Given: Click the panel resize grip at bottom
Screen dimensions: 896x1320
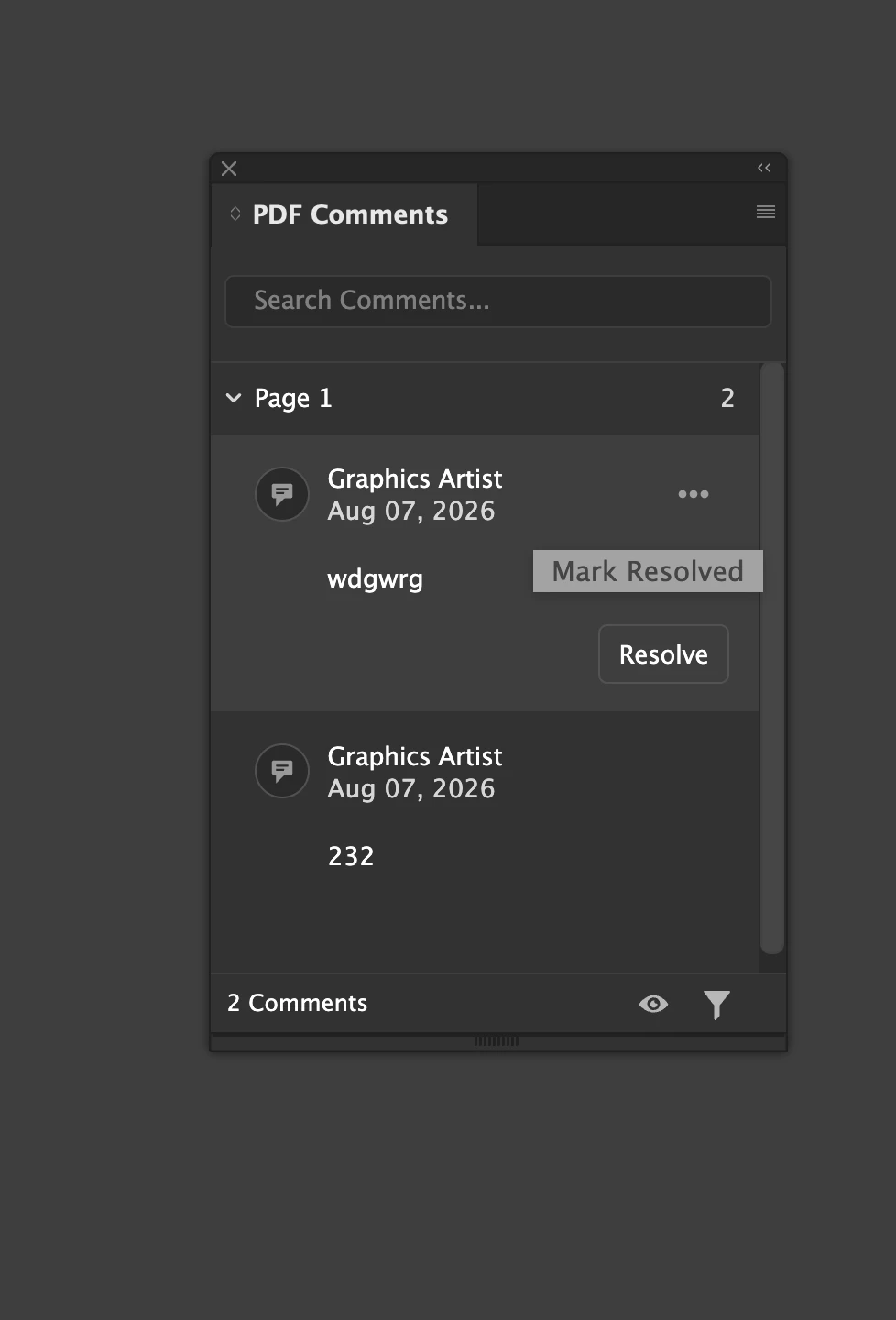Looking at the screenshot, I should 497,1040.
